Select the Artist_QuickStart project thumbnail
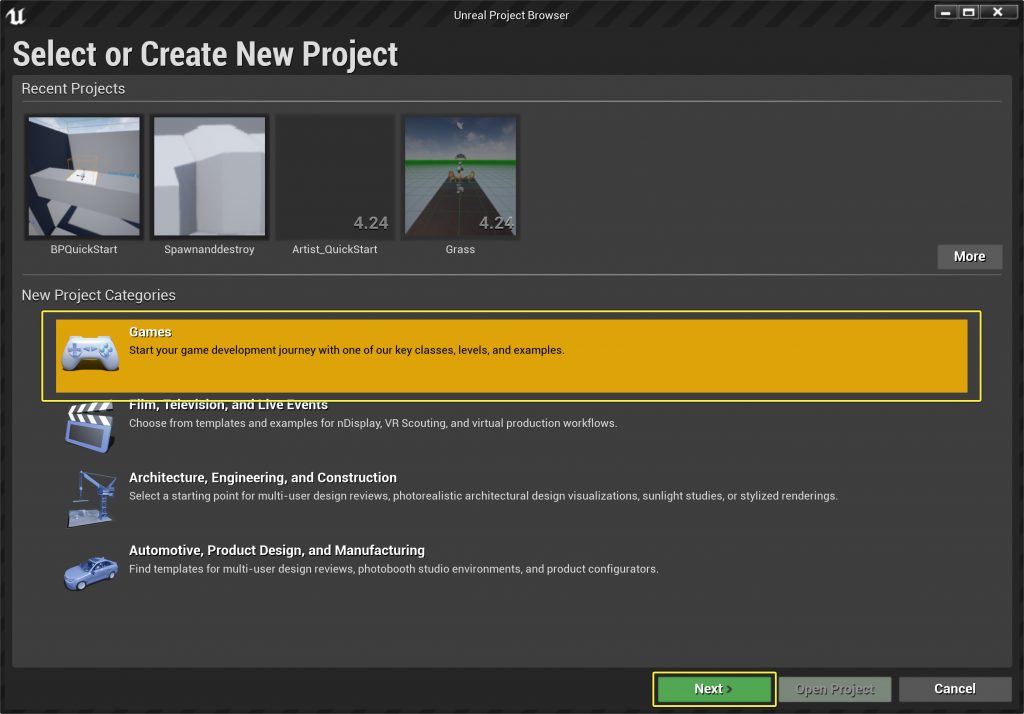Image resolution: width=1024 pixels, height=714 pixels. click(335, 177)
